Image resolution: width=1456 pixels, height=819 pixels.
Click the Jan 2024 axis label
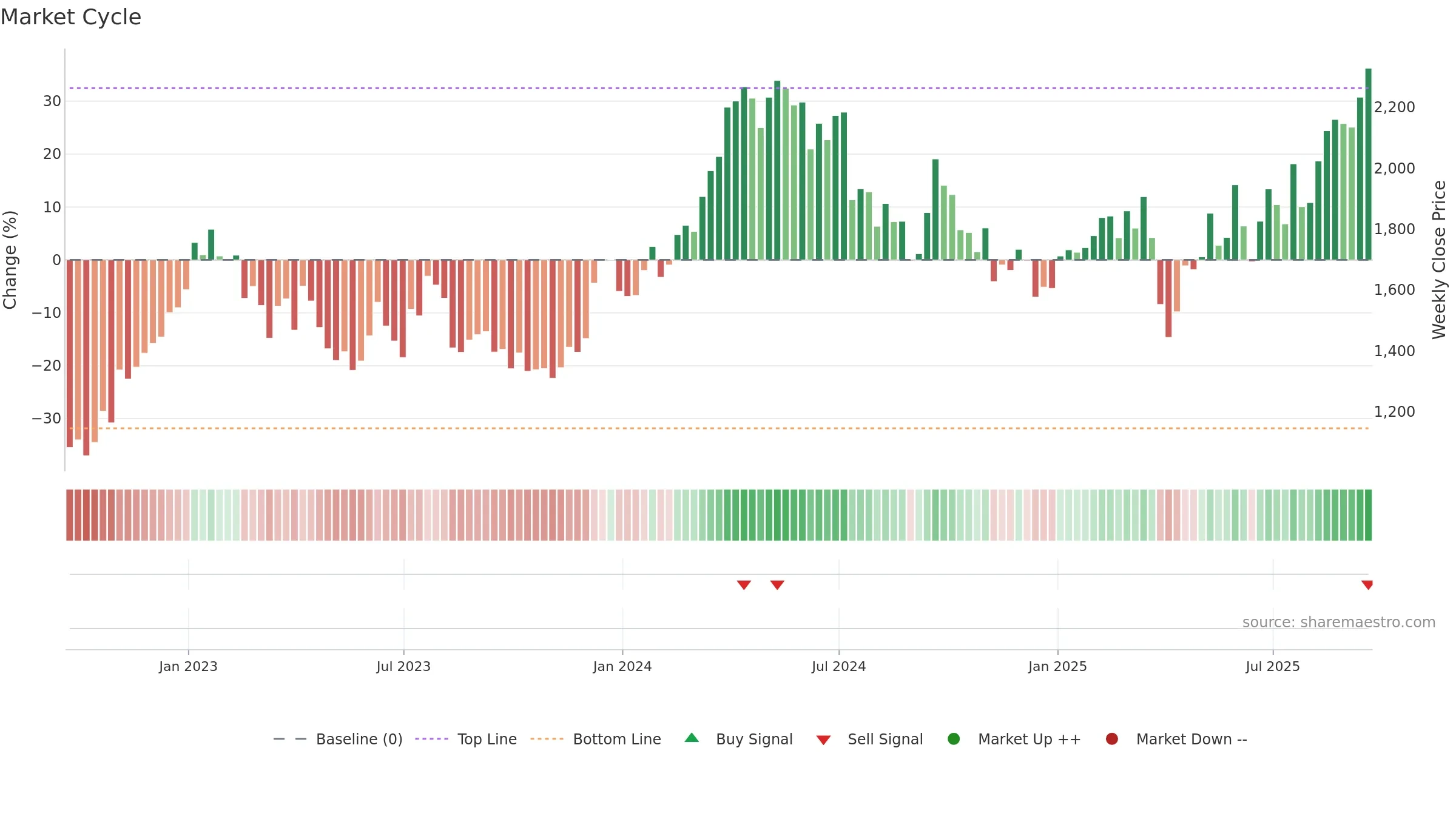622,666
